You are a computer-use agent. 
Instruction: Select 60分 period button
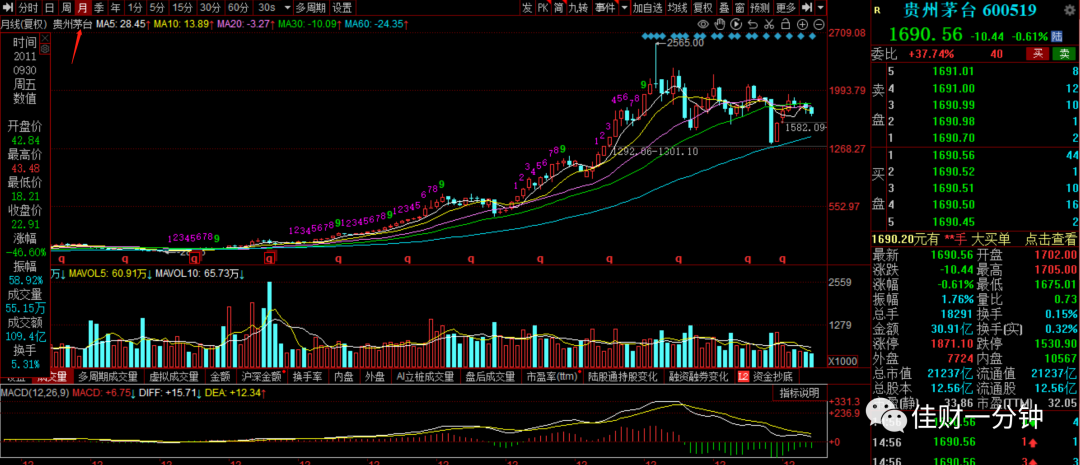[238, 8]
